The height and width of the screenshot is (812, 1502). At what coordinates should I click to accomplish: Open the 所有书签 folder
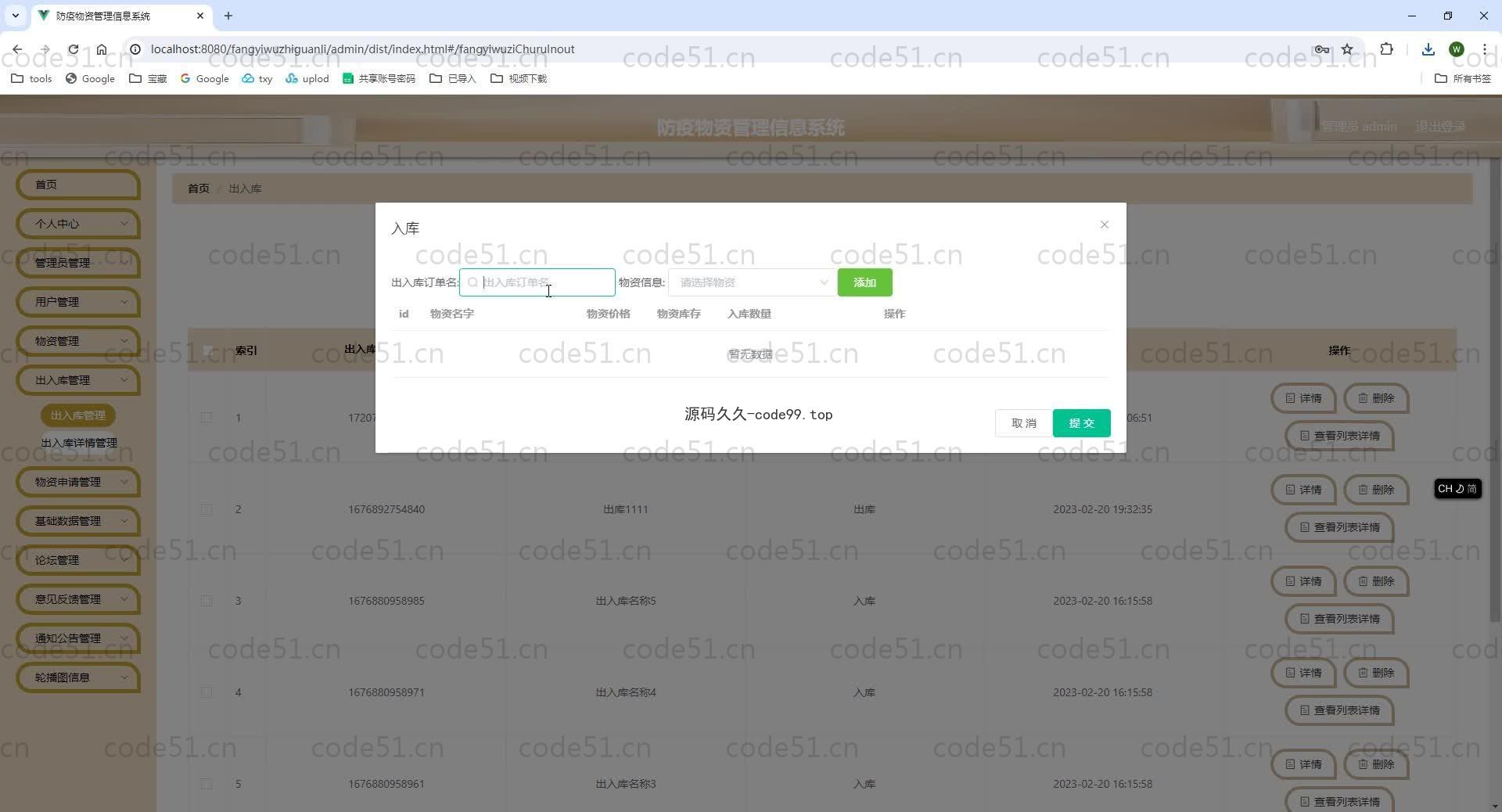tap(1463, 78)
